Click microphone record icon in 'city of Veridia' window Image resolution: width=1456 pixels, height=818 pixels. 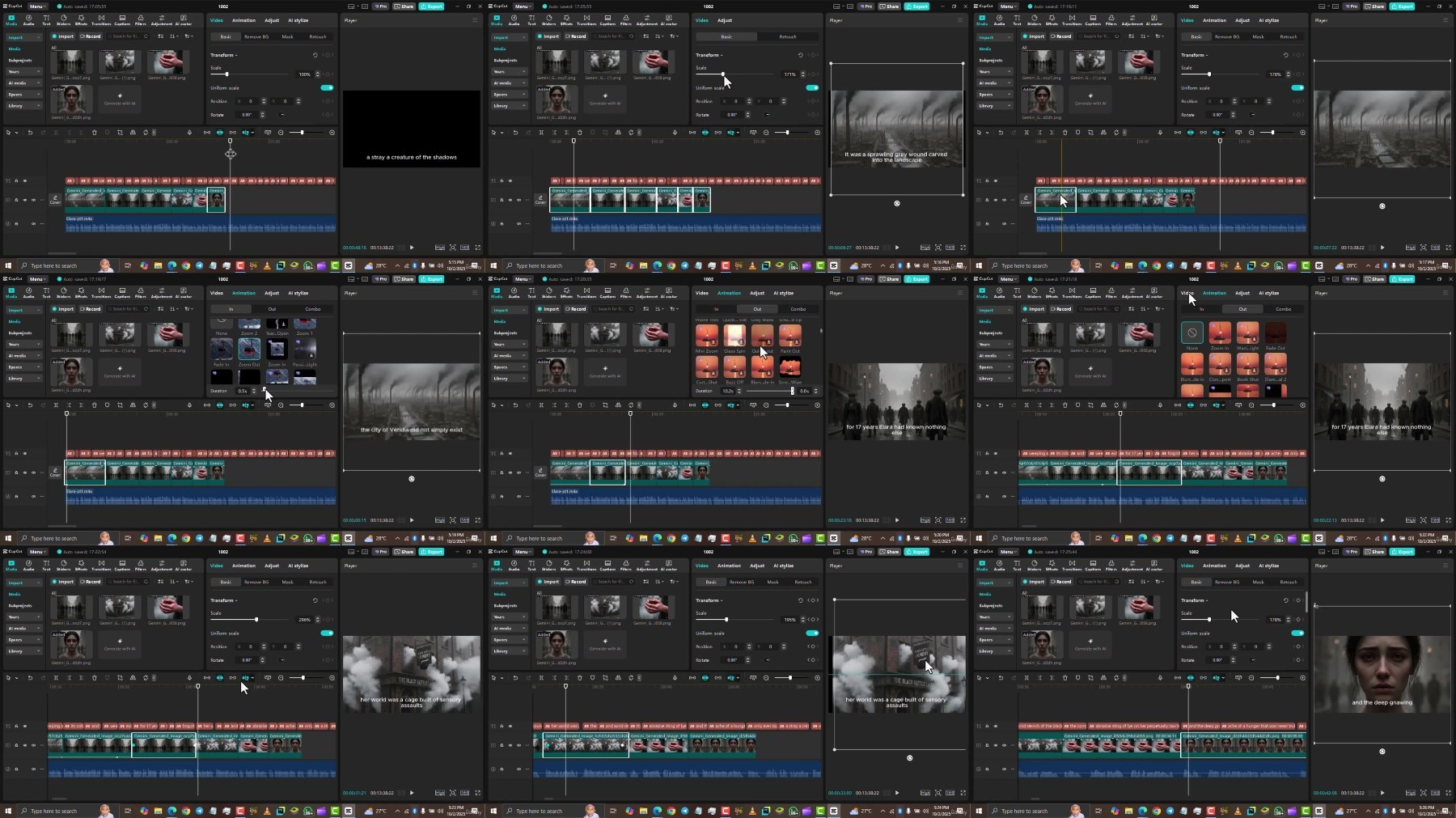(190, 405)
